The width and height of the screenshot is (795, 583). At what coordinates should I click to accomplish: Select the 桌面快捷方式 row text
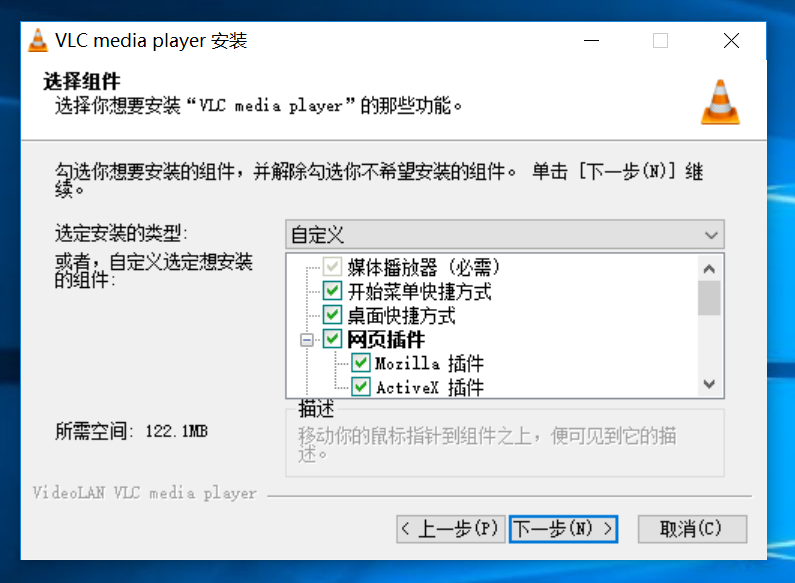(x=402, y=315)
